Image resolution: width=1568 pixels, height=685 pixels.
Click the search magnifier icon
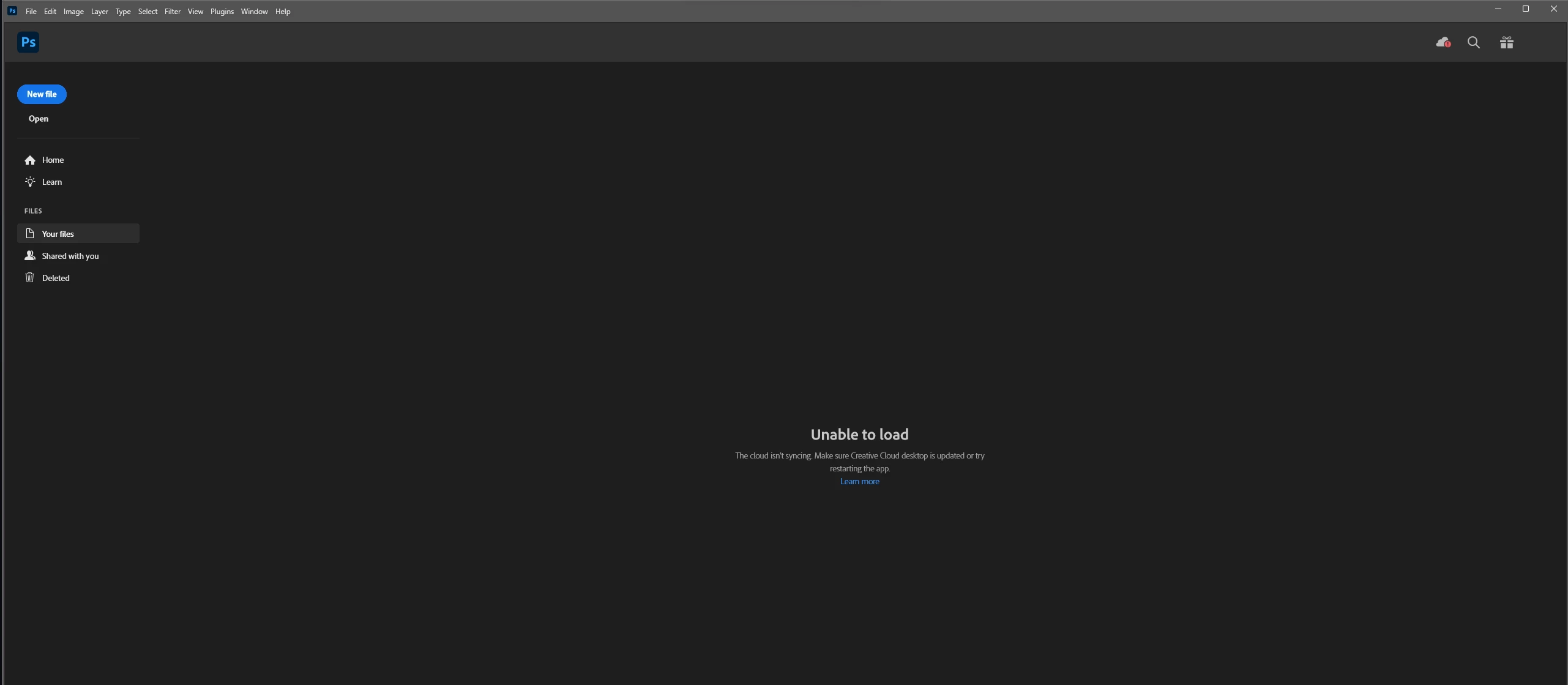1474,42
